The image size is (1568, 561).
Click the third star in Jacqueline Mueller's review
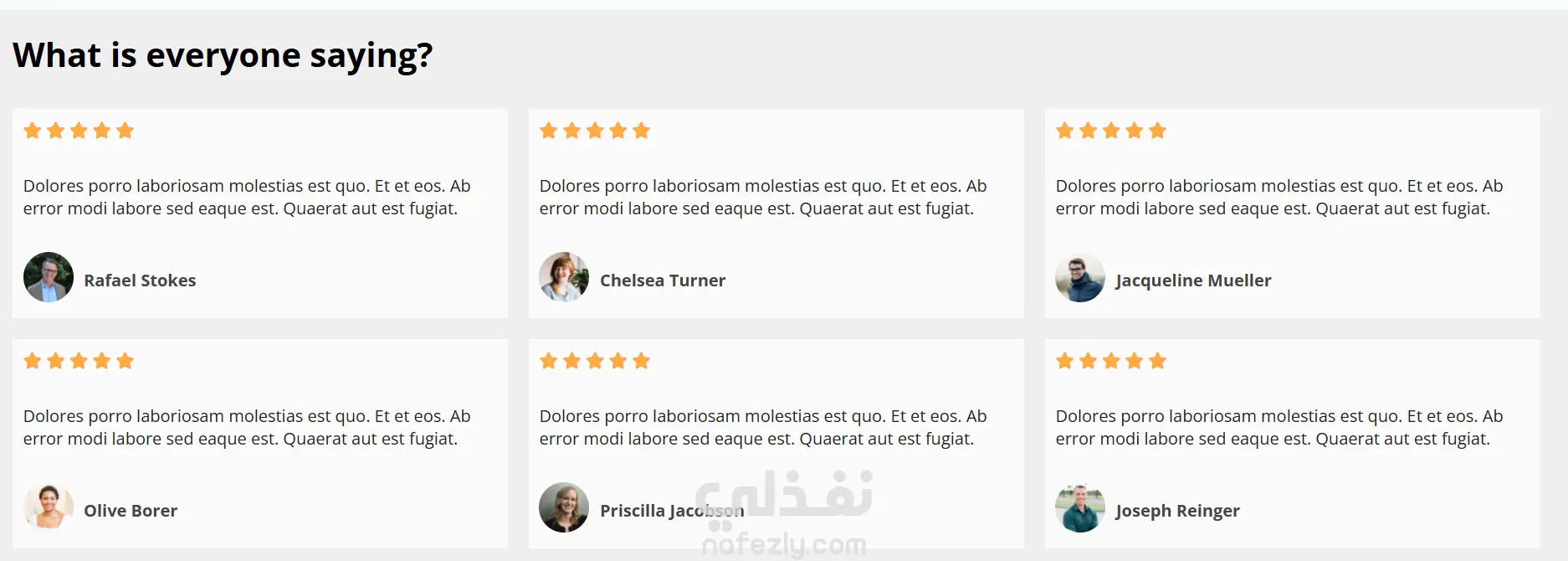1111,131
